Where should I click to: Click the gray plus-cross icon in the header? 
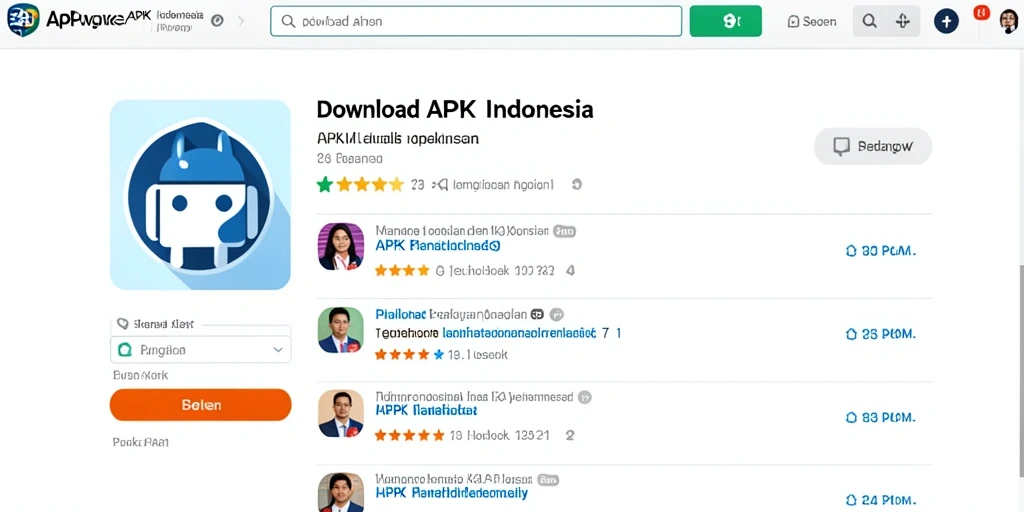pyautogui.click(x=903, y=22)
